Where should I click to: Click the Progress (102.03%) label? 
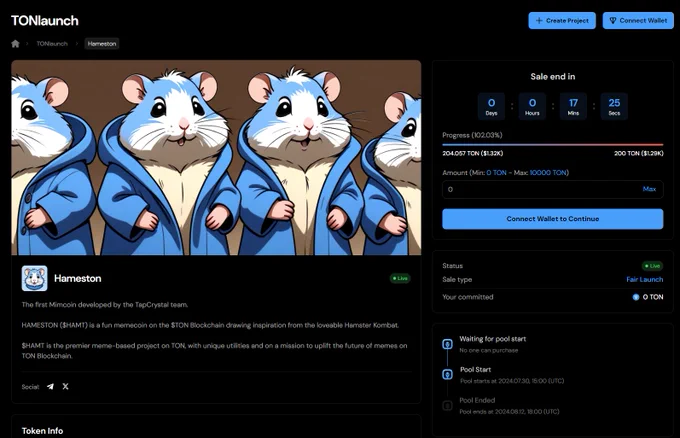(x=472, y=135)
